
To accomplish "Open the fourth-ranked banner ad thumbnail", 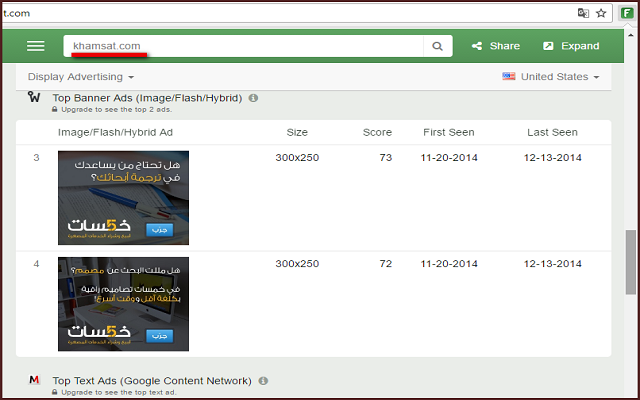I will pyautogui.click(x=123, y=304).
